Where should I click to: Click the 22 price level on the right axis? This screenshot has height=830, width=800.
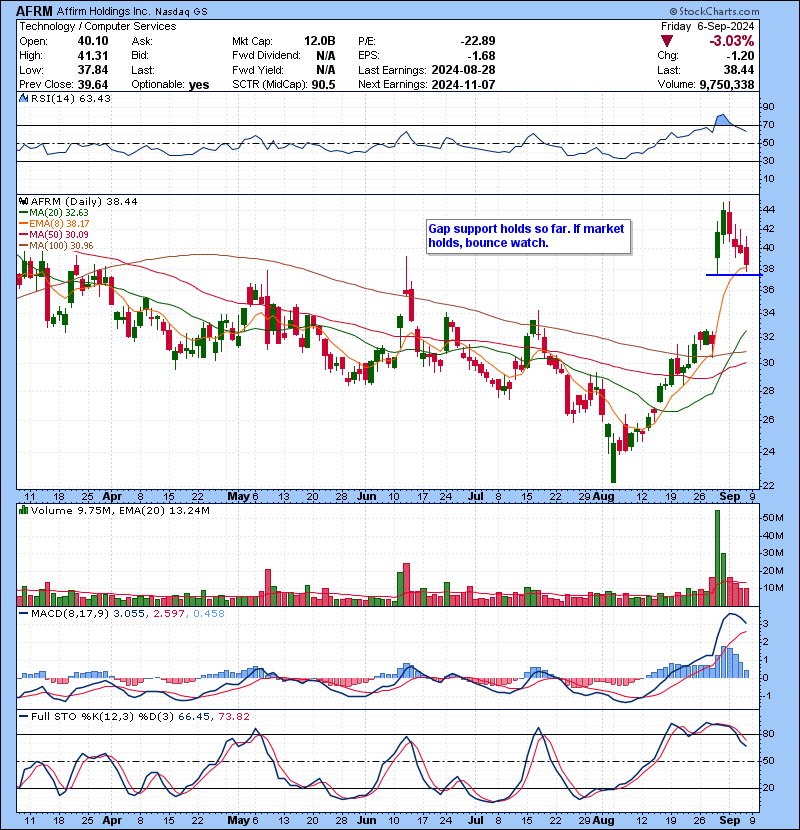point(768,485)
